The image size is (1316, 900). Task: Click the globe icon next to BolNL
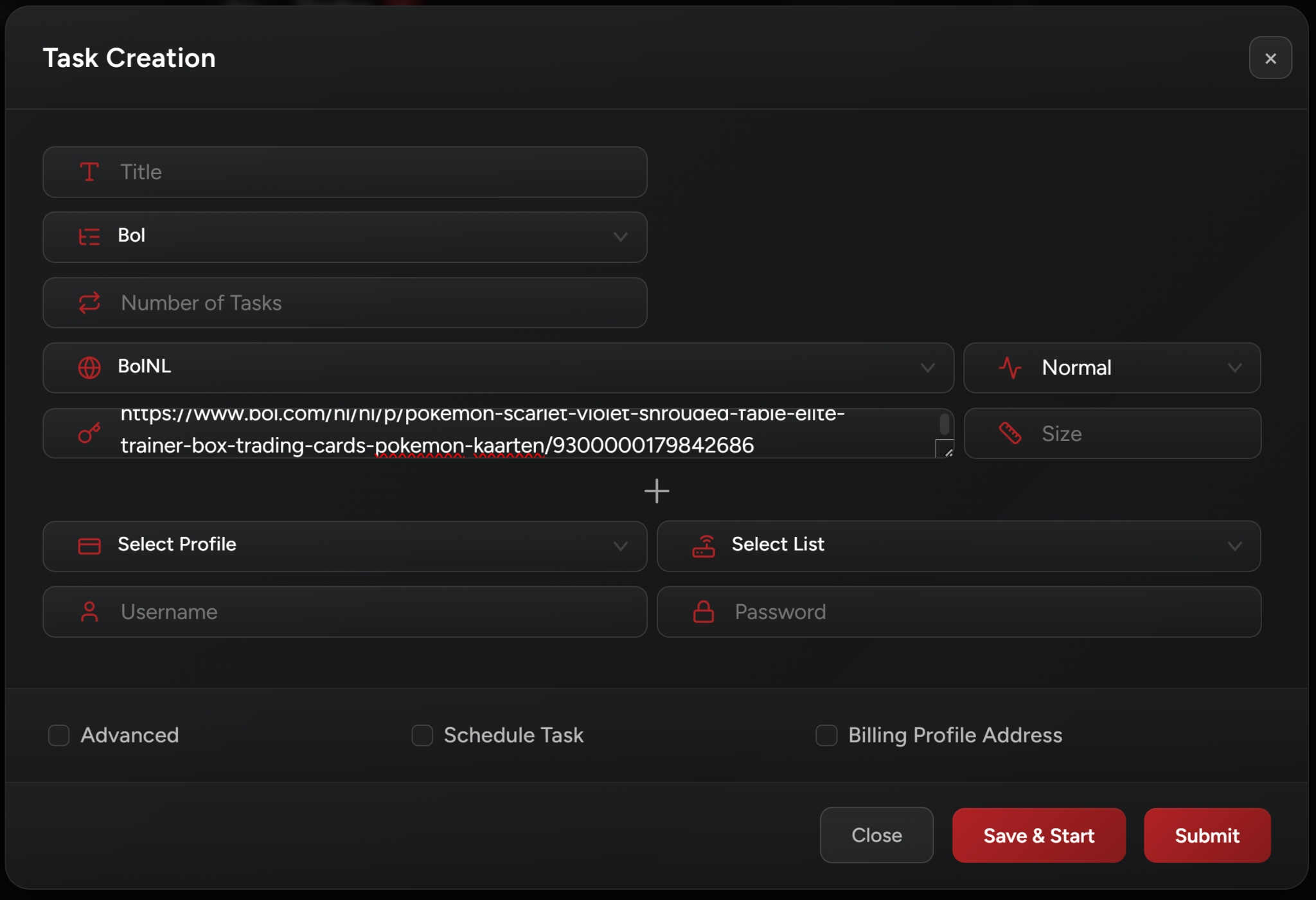tap(89, 368)
